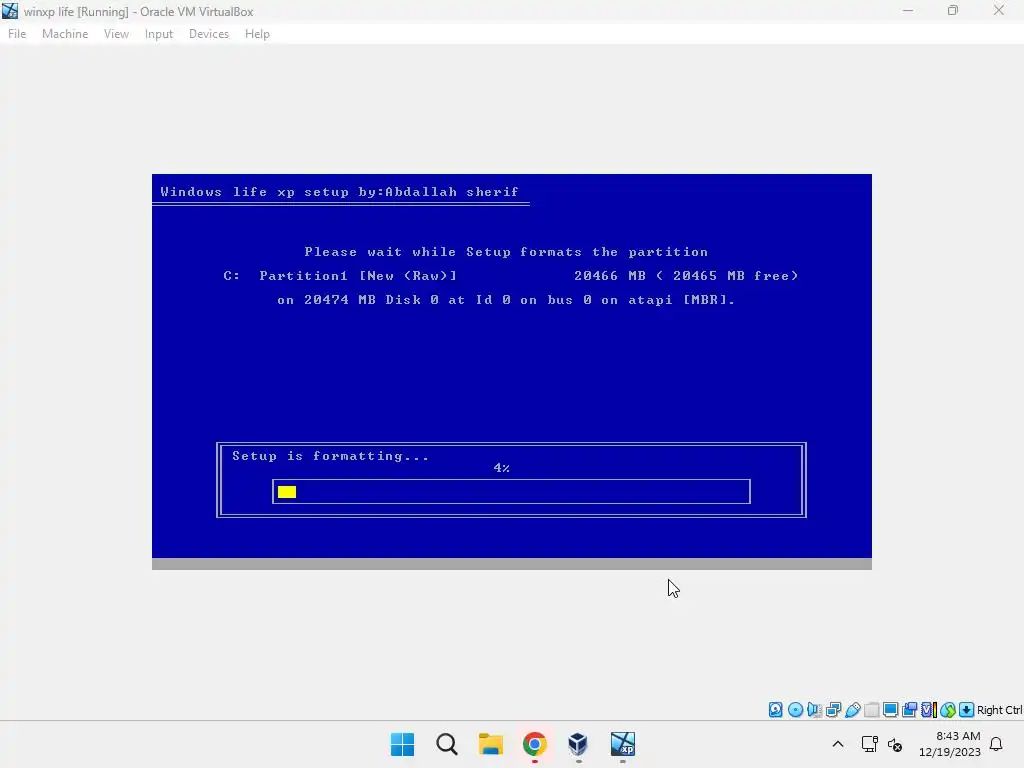The width and height of the screenshot is (1024, 768).
Task: Open File Explorer from taskbar
Action: 490,744
